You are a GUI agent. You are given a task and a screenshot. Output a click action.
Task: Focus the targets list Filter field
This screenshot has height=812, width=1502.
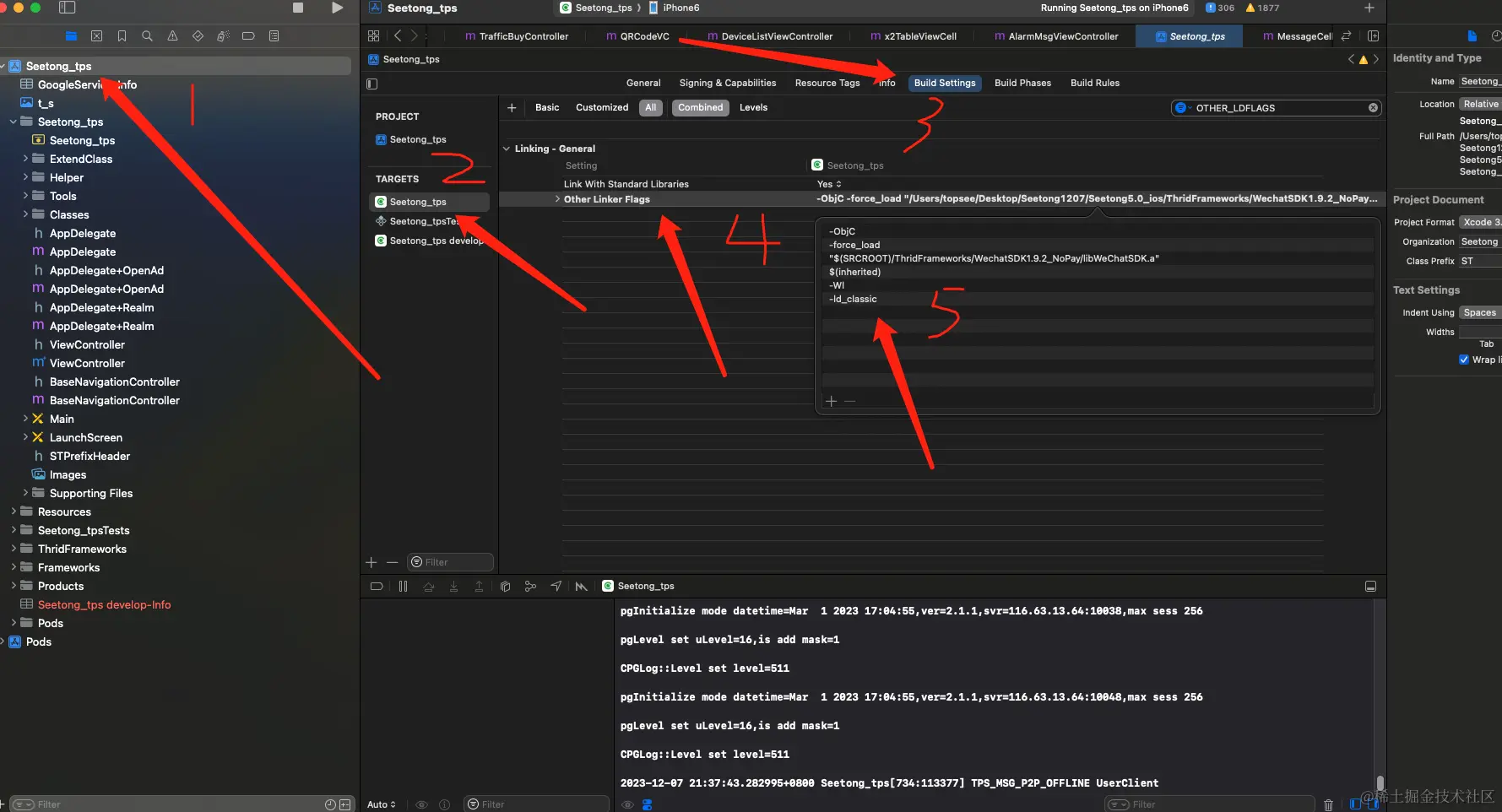(x=451, y=563)
